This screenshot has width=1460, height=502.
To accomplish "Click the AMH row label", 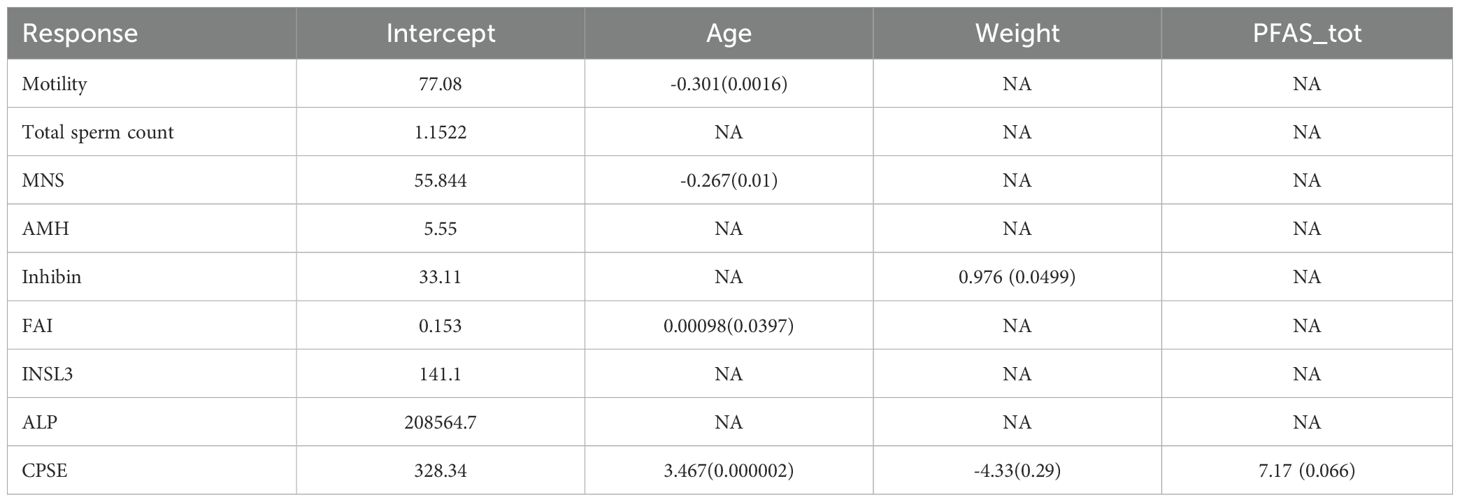I will click(43, 229).
